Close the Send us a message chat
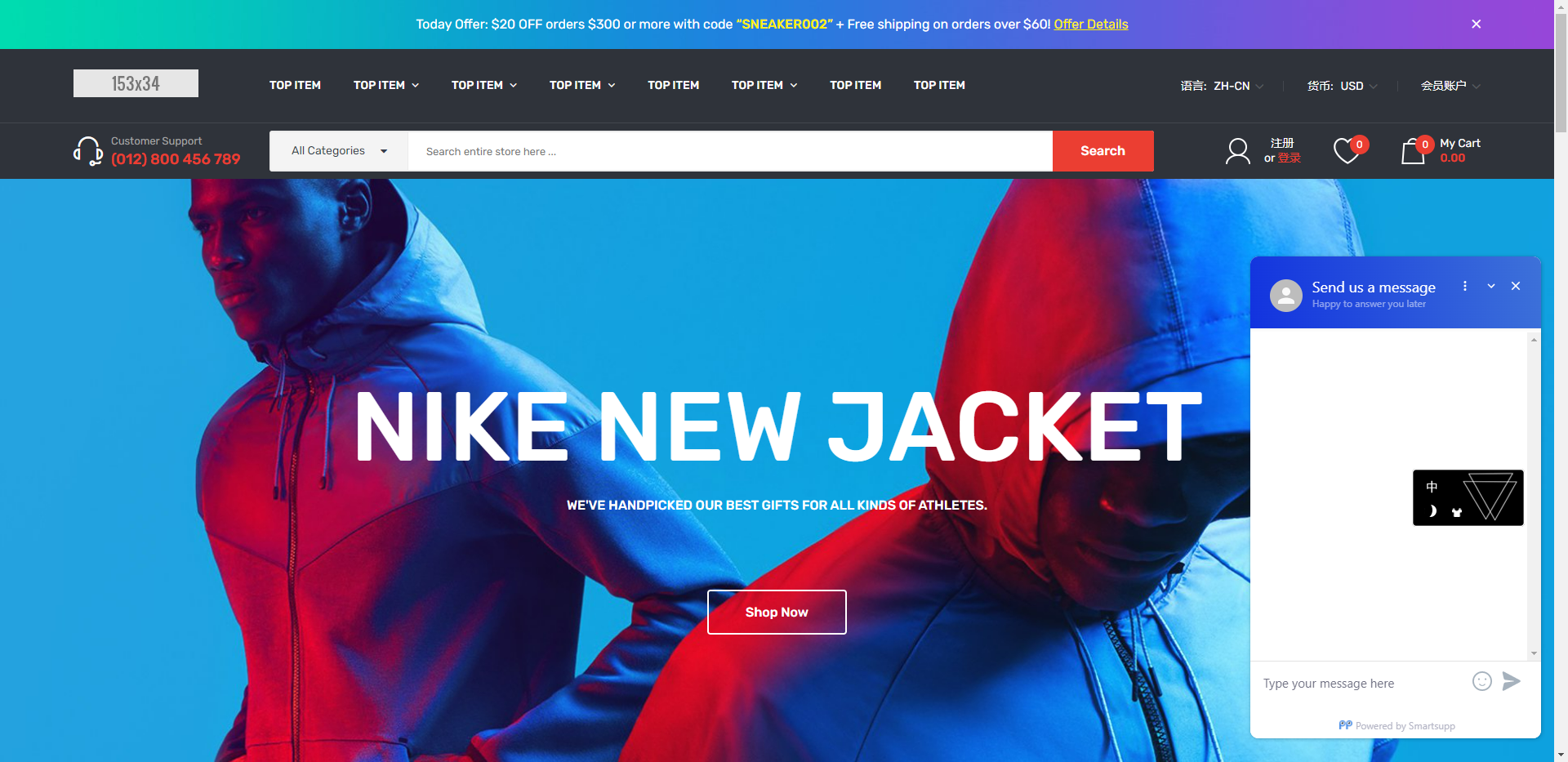The height and width of the screenshot is (762, 1568). pos(1516,286)
